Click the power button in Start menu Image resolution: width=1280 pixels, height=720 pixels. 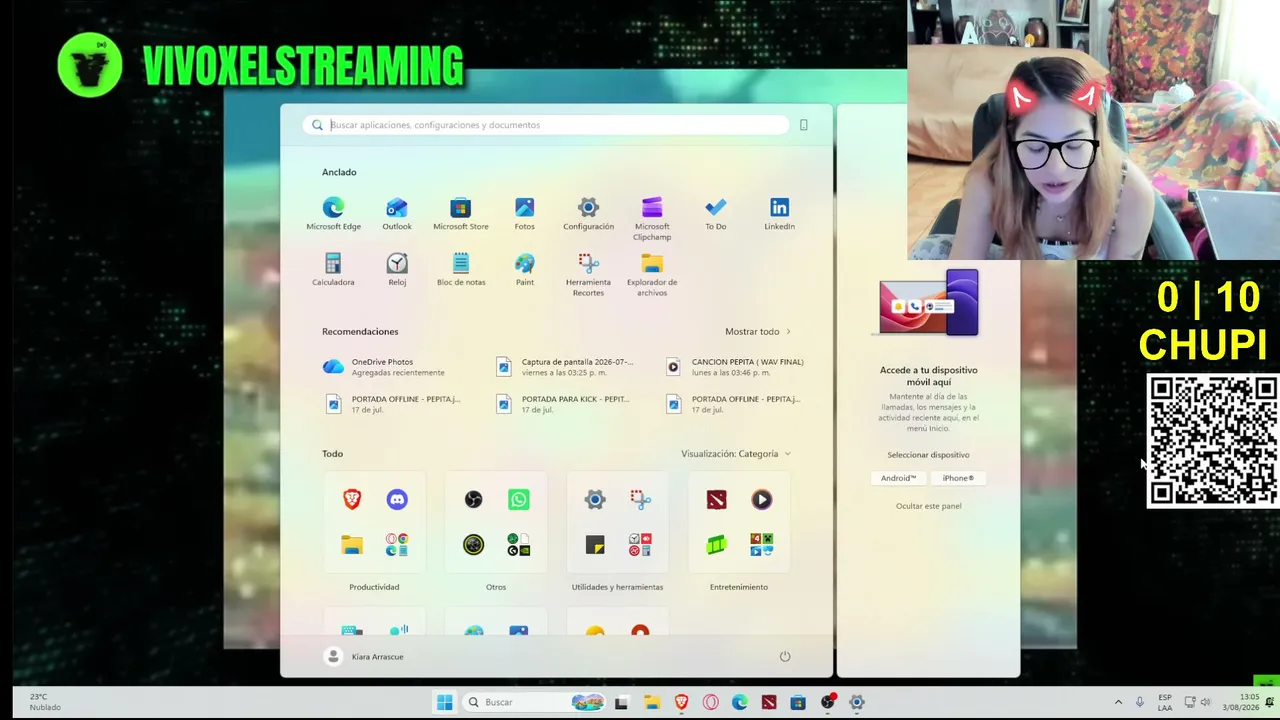pos(785,656)
